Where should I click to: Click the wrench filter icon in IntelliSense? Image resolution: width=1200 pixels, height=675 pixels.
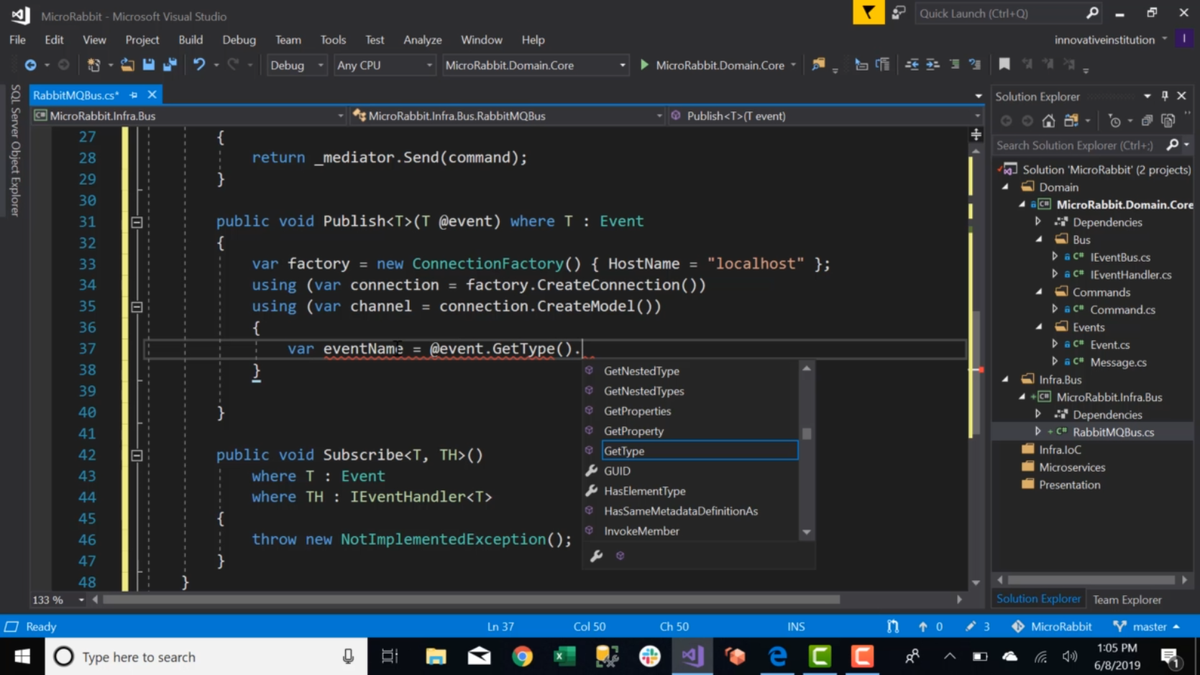(x=596, y=556)
